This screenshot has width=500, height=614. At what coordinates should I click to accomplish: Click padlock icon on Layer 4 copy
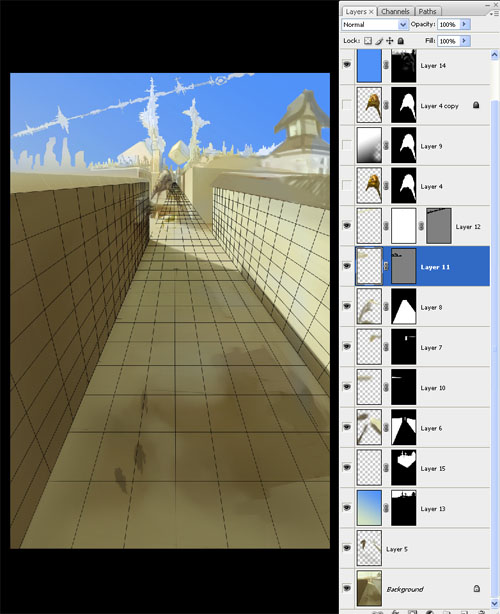pyautogui.click(x=476, y=105)
